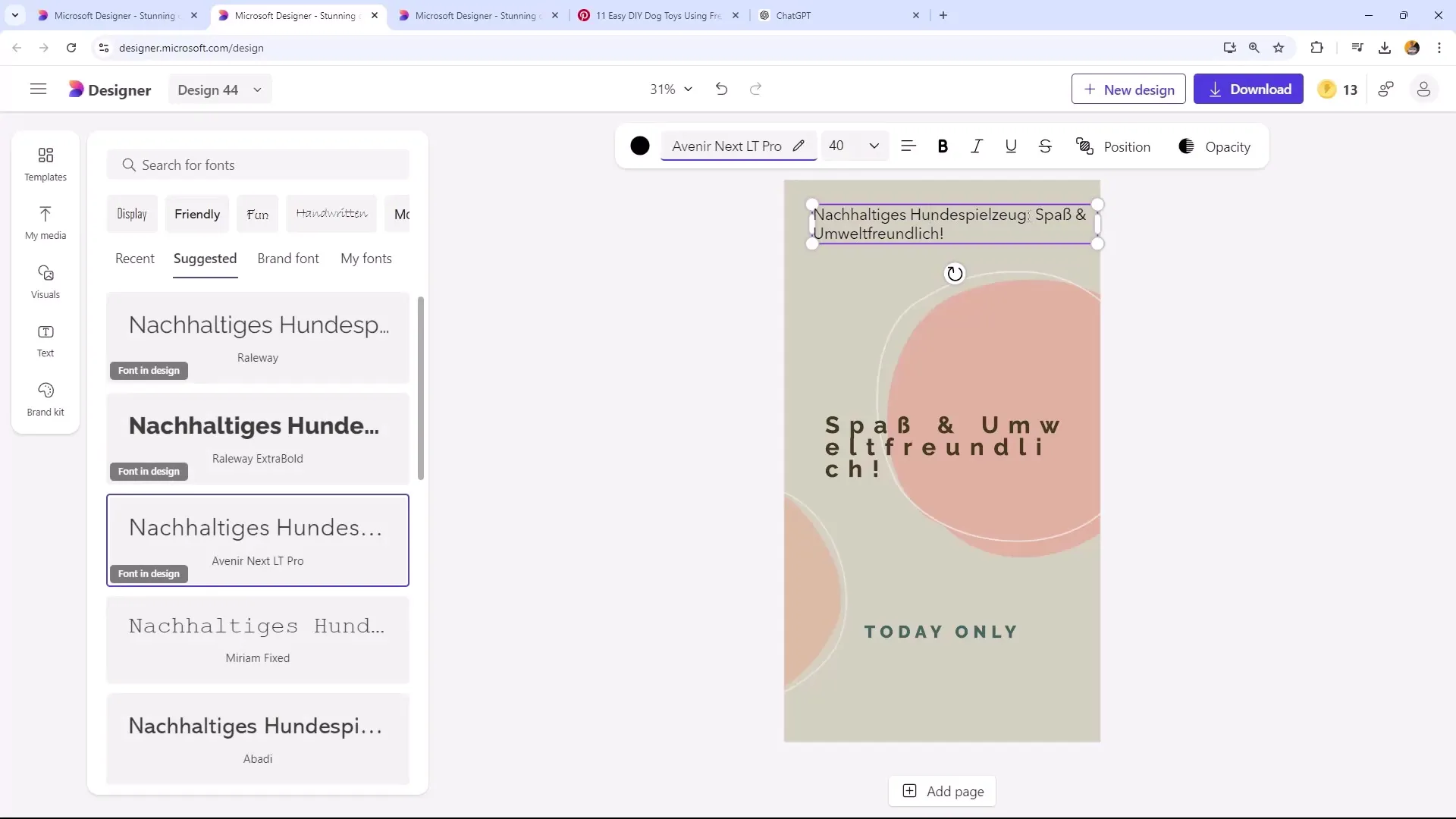Select the Handwritten font filter
Image resolution: width=1456 pixels, height=819 pixels.
tap(331, 214)
